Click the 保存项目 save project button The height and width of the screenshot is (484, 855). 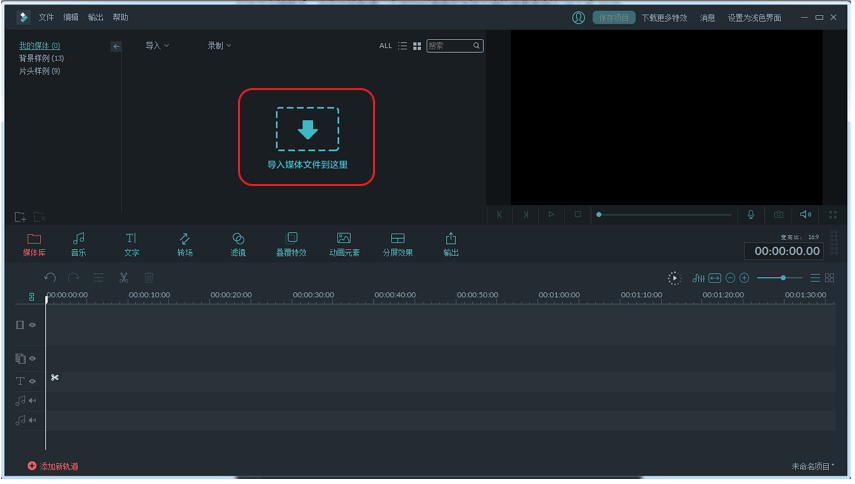(x=614, y=18)
